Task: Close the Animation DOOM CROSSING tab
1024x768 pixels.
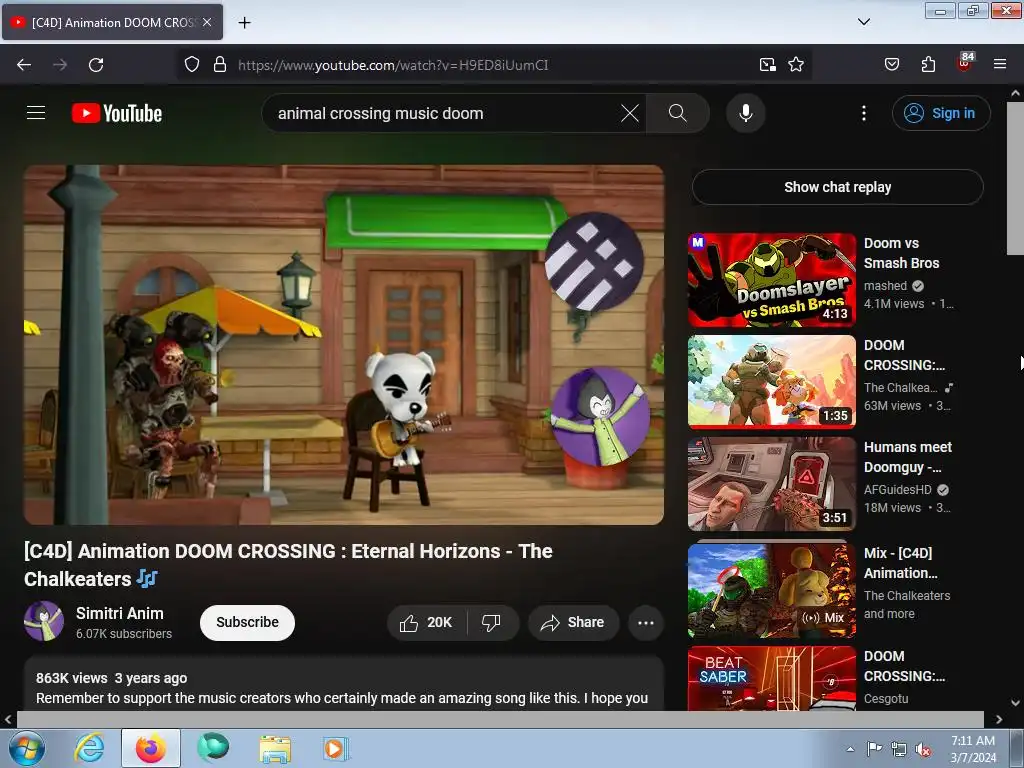Action: click(207, 22)
